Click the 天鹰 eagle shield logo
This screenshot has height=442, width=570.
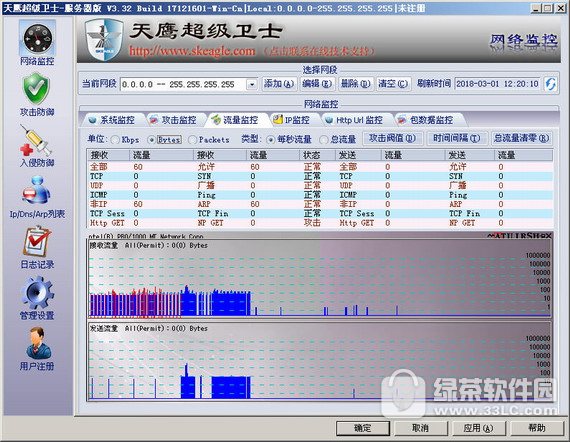click(104, 40)
